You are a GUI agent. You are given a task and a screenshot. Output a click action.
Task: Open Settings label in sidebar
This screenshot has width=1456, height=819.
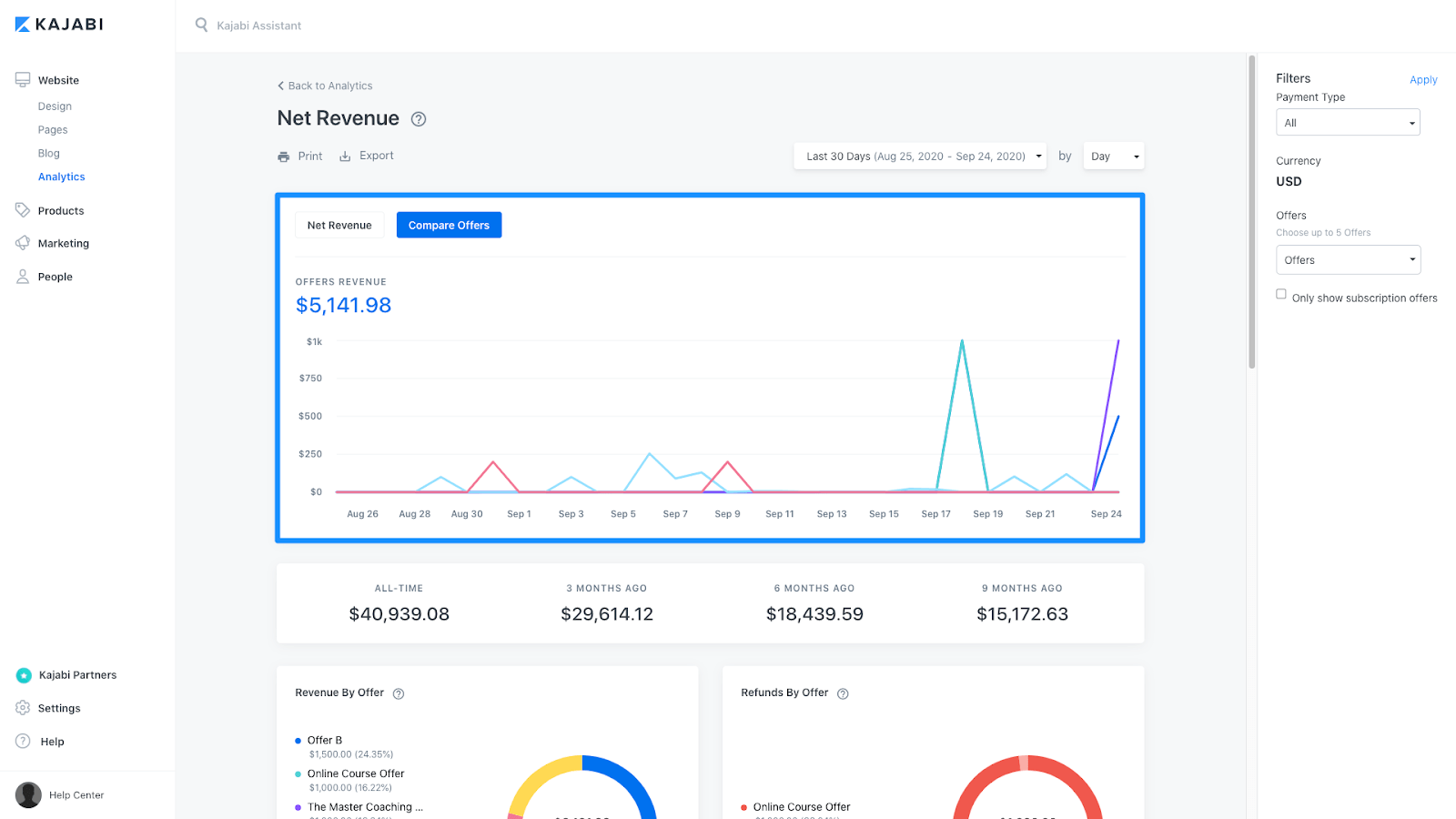[59, 708]
